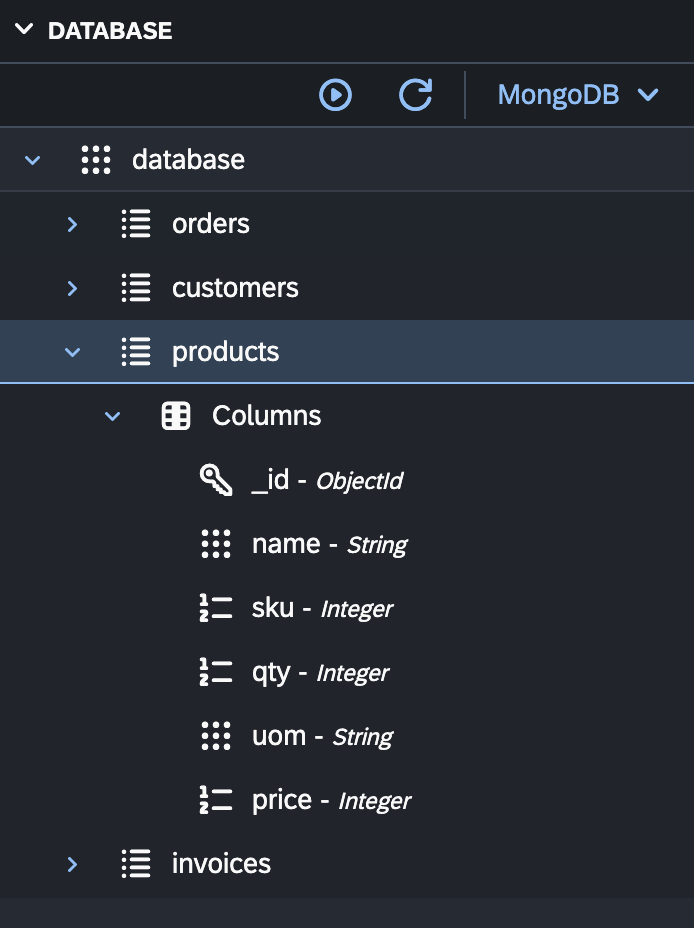Viewport: 694px width, 928px height.
Task: Select the 'qty - Integer' column
Action: tap(320, 673)
